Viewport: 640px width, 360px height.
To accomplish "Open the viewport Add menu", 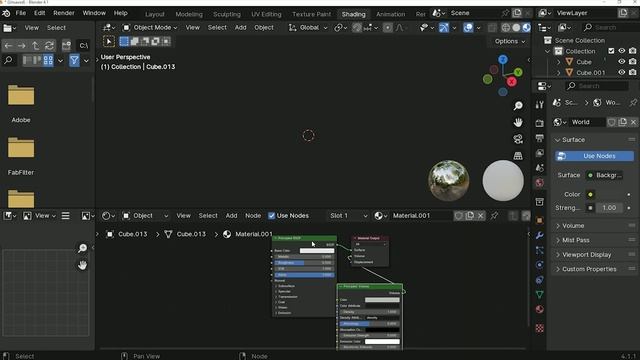I will click(240, 28).
